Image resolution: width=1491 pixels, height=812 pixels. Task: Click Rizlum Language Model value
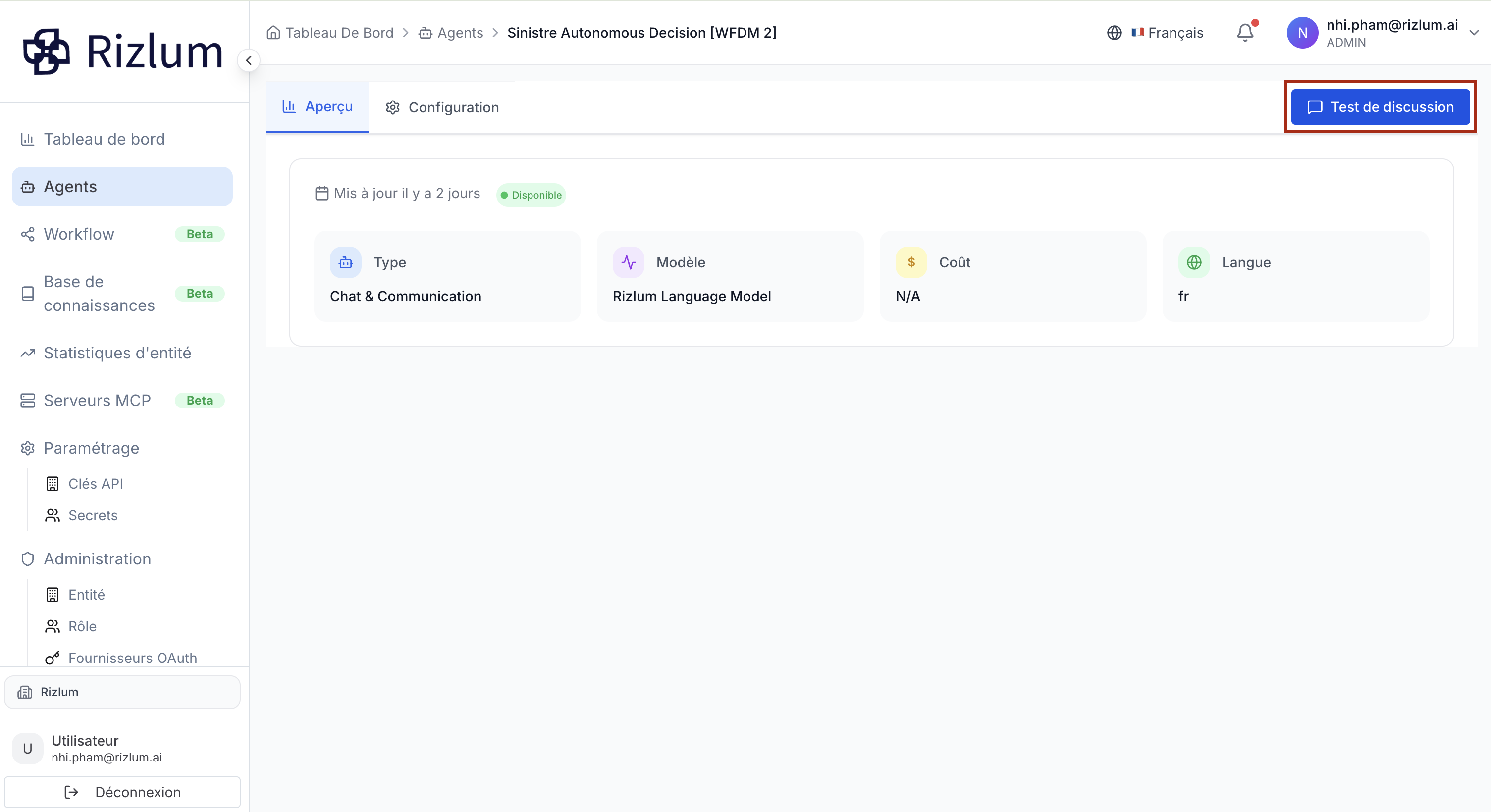tap(692, 296)
